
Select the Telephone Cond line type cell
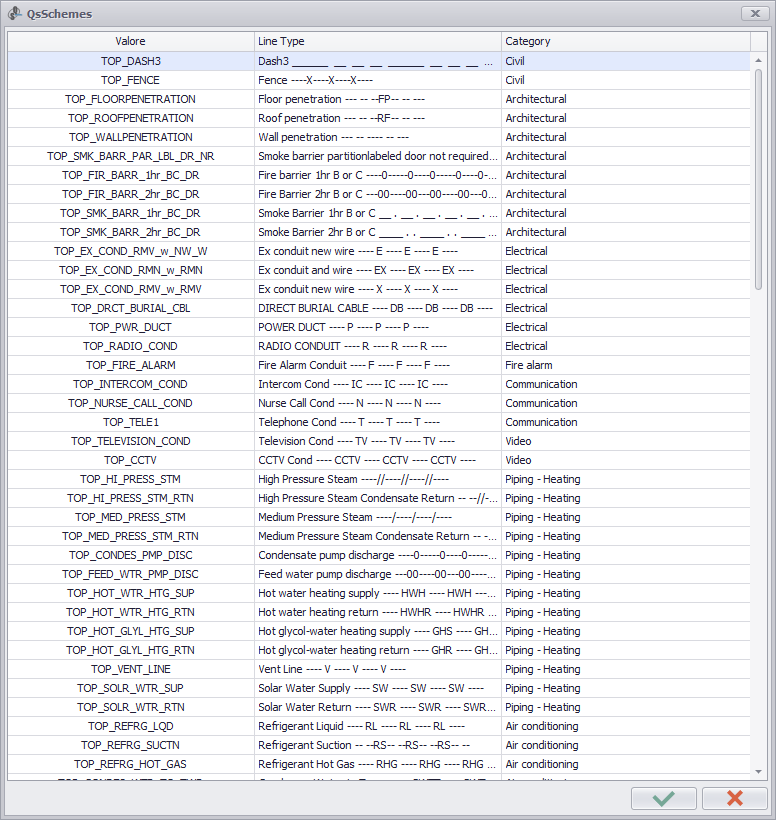tap(377, 422)
